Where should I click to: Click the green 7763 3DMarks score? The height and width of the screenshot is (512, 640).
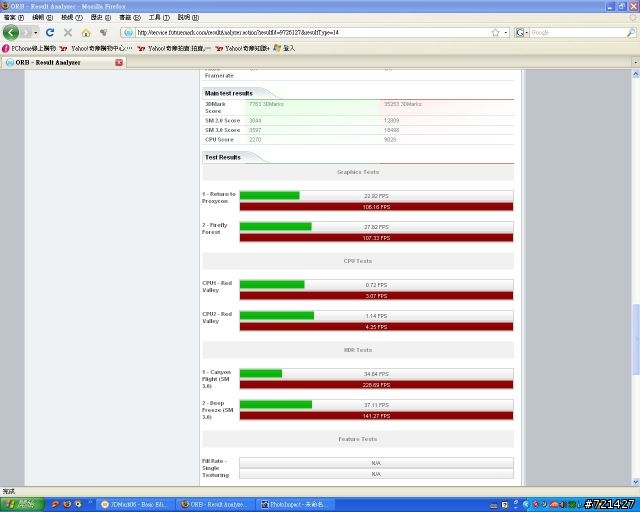coord(266,104)
